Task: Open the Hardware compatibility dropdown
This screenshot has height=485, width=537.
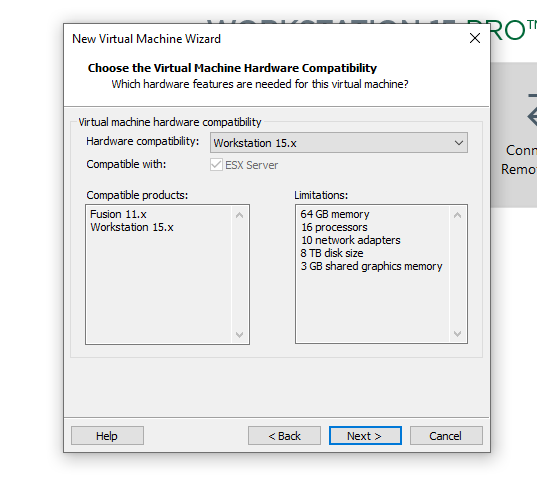Action: point(339,143)
